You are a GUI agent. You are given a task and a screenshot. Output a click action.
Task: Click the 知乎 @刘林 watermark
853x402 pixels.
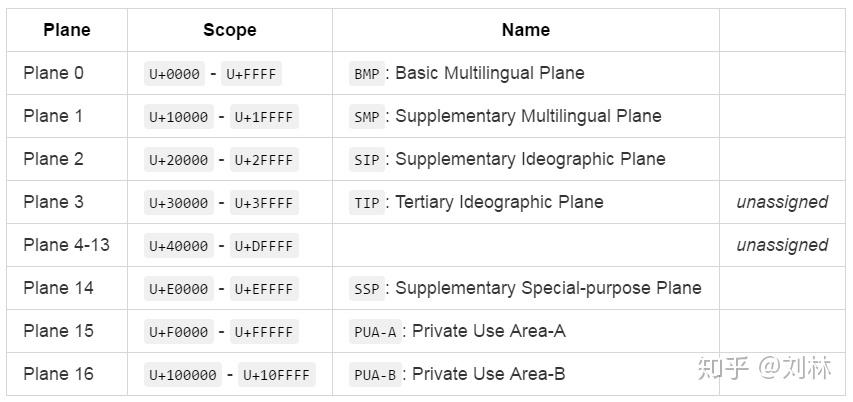click(x=768, y=369)
